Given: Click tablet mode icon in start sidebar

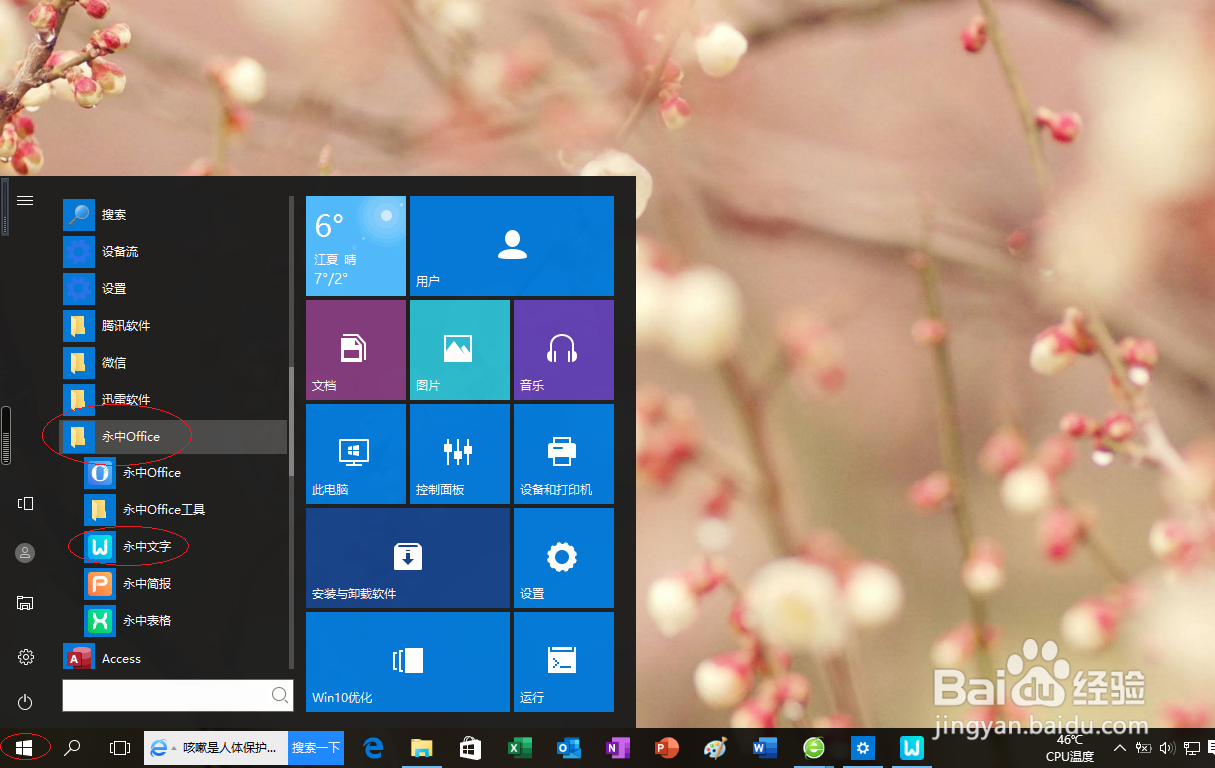Looking at the screenshot, I should (x=26, y=503).
